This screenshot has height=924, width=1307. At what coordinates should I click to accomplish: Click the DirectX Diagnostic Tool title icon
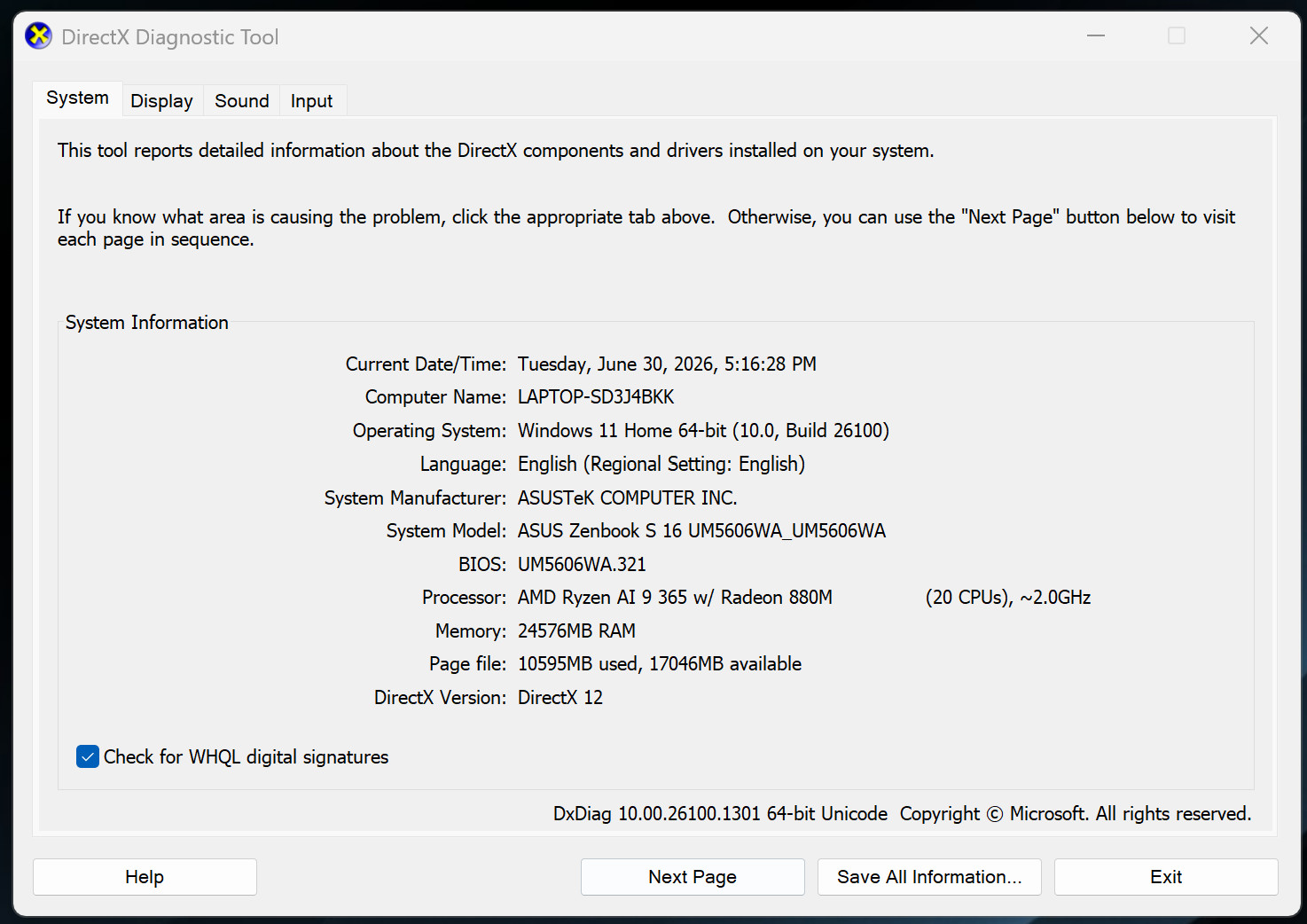pyautogui.click(x=38, y=36)
